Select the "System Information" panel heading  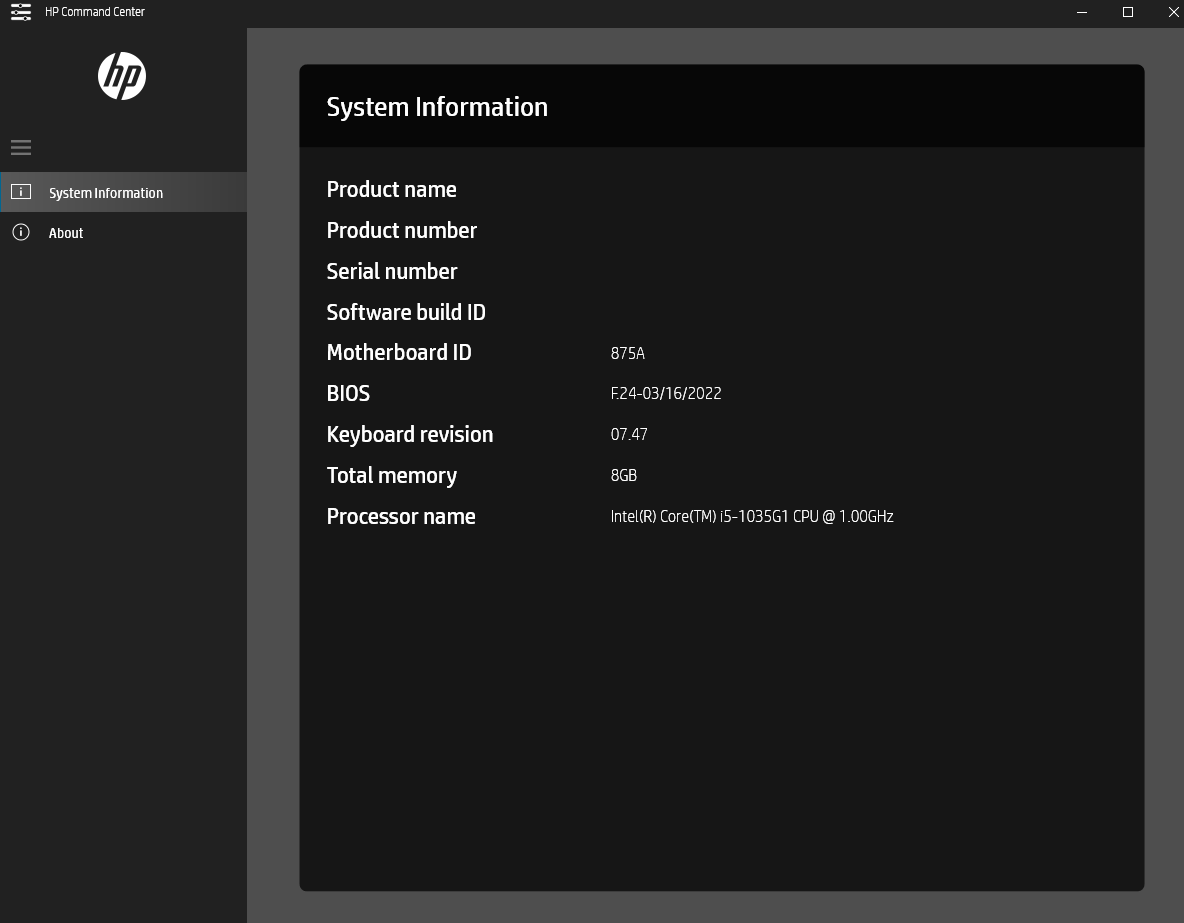point(437,107)
